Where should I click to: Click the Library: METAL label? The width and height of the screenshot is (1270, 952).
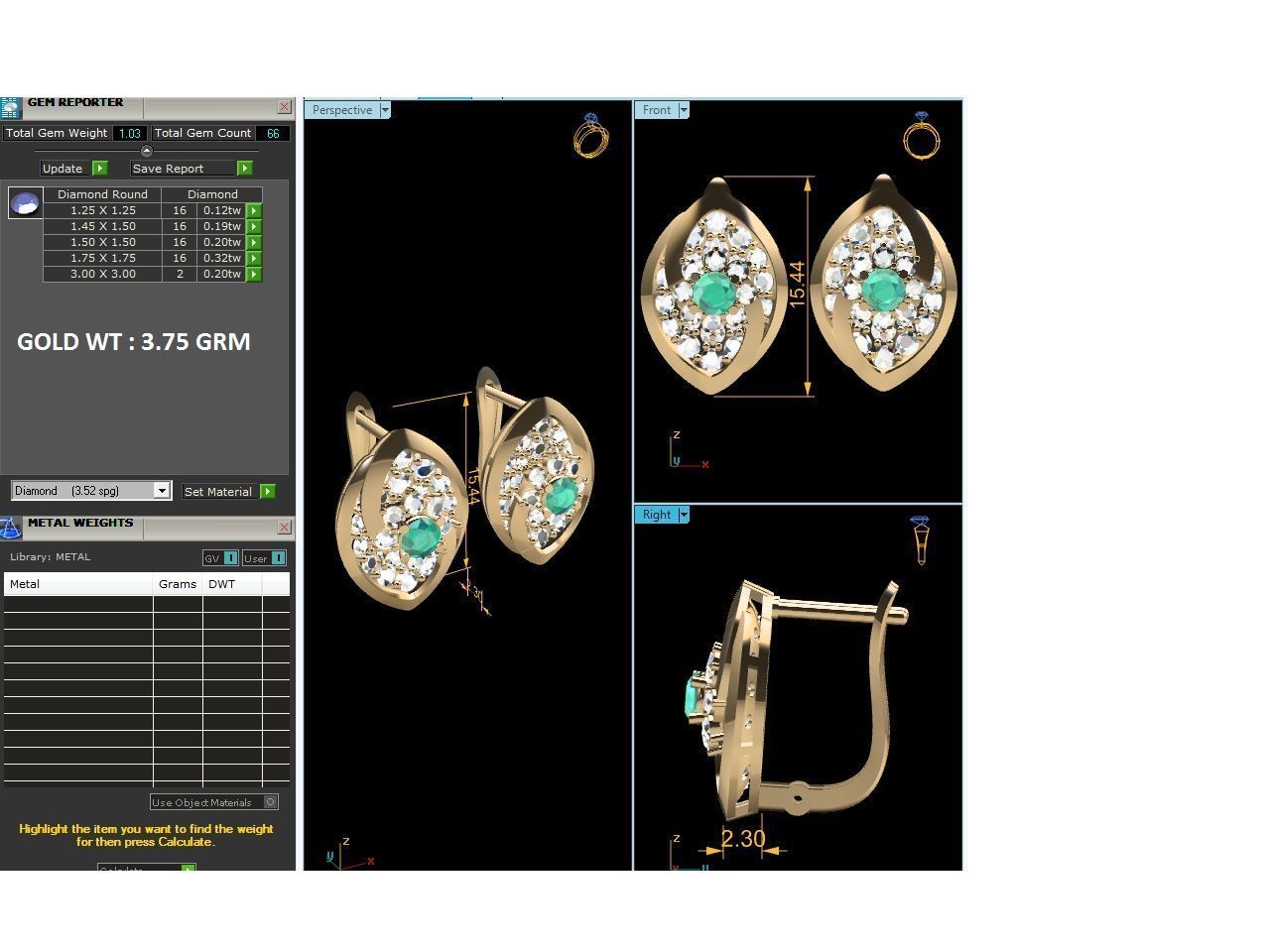click(50, 557)
